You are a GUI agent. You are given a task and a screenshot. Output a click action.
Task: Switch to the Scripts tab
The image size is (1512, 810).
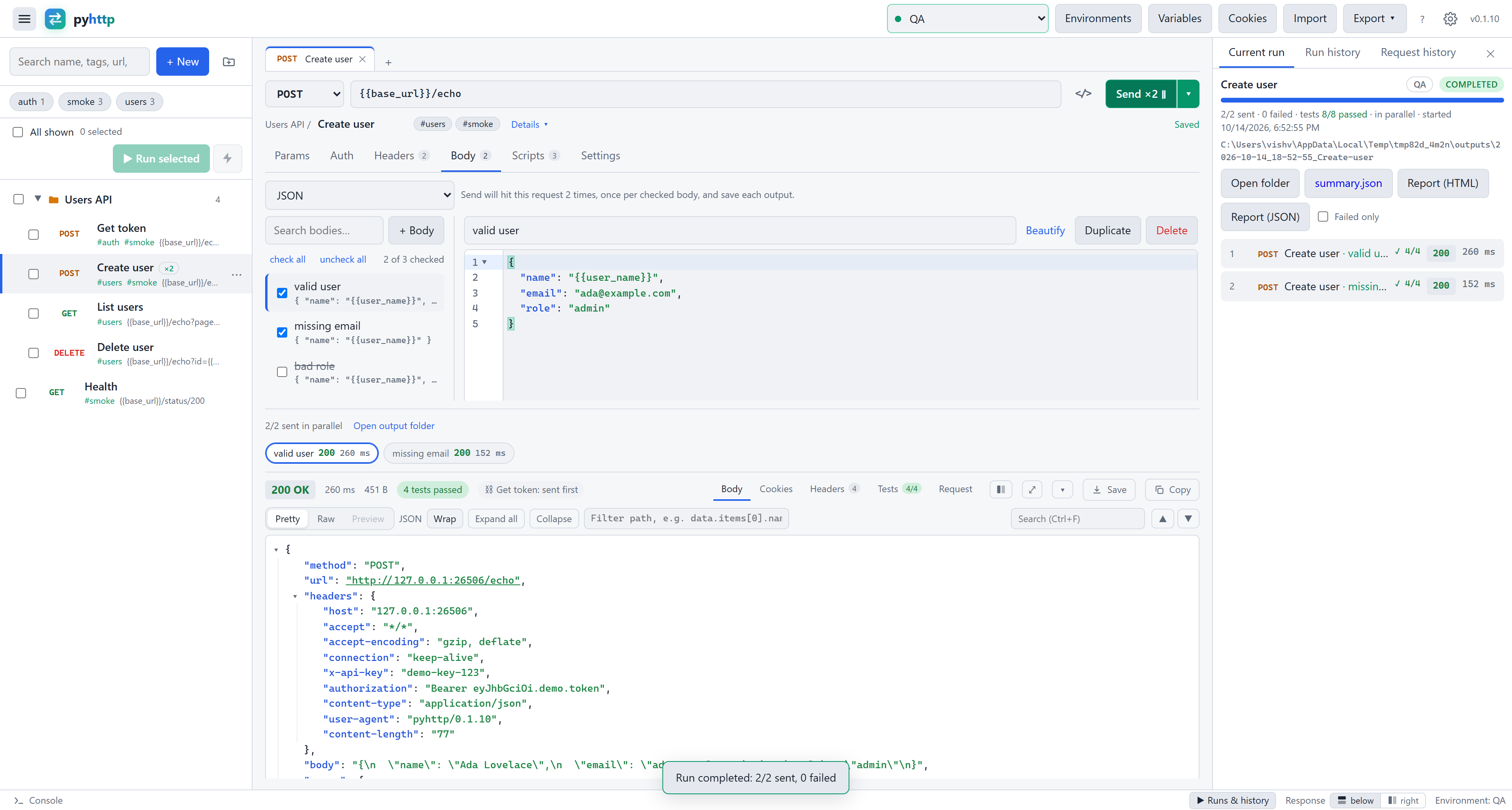(x=535, y=155)
